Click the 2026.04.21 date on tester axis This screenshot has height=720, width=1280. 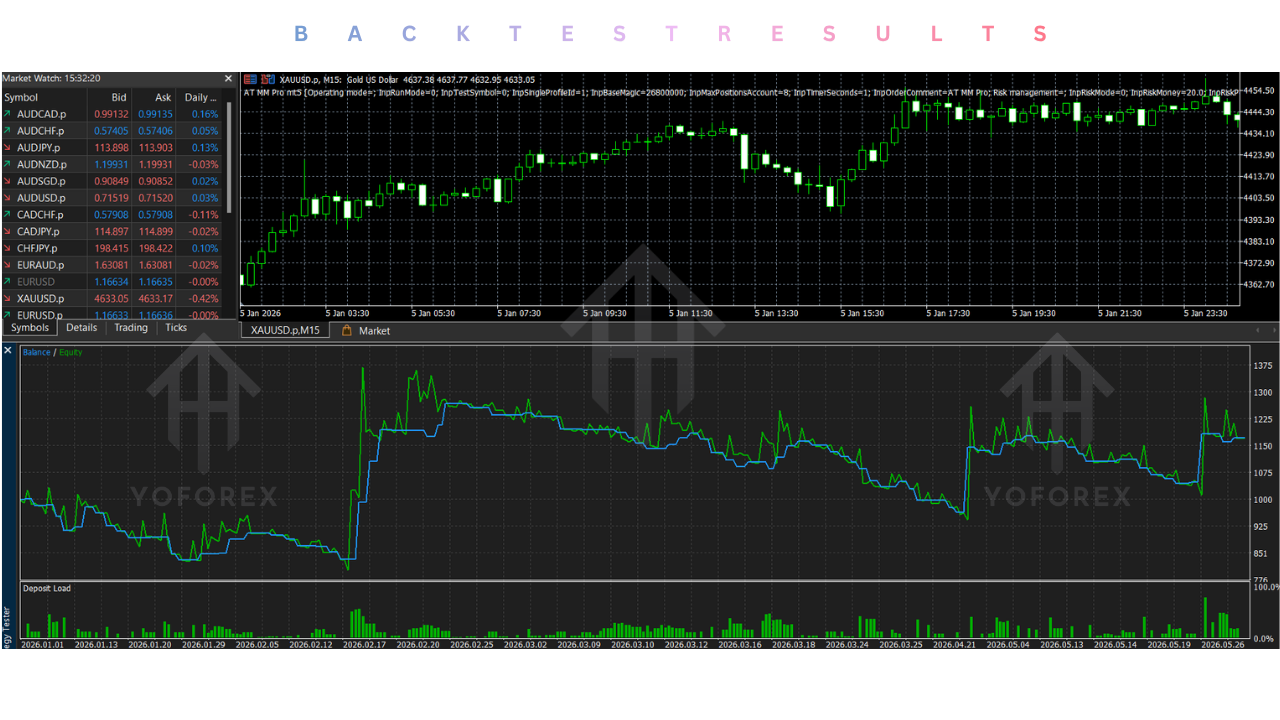956,644
